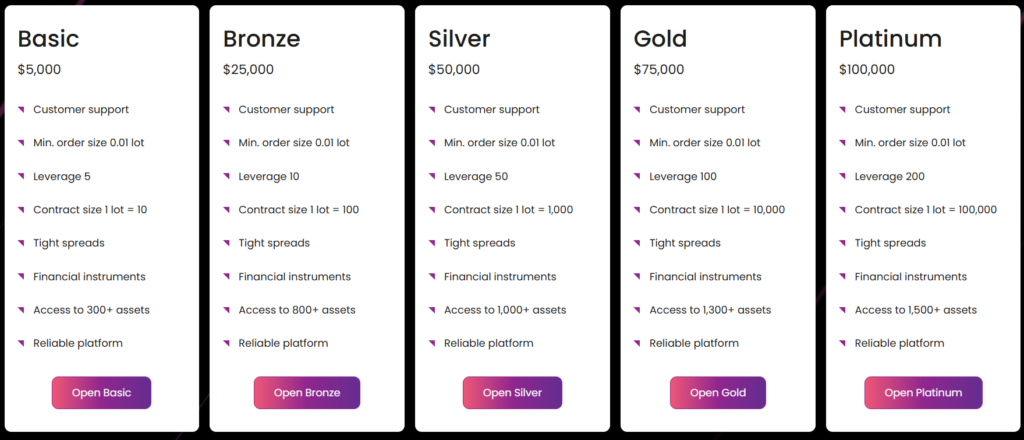Click the $75,000 Gold price

(x=659, y=70)
